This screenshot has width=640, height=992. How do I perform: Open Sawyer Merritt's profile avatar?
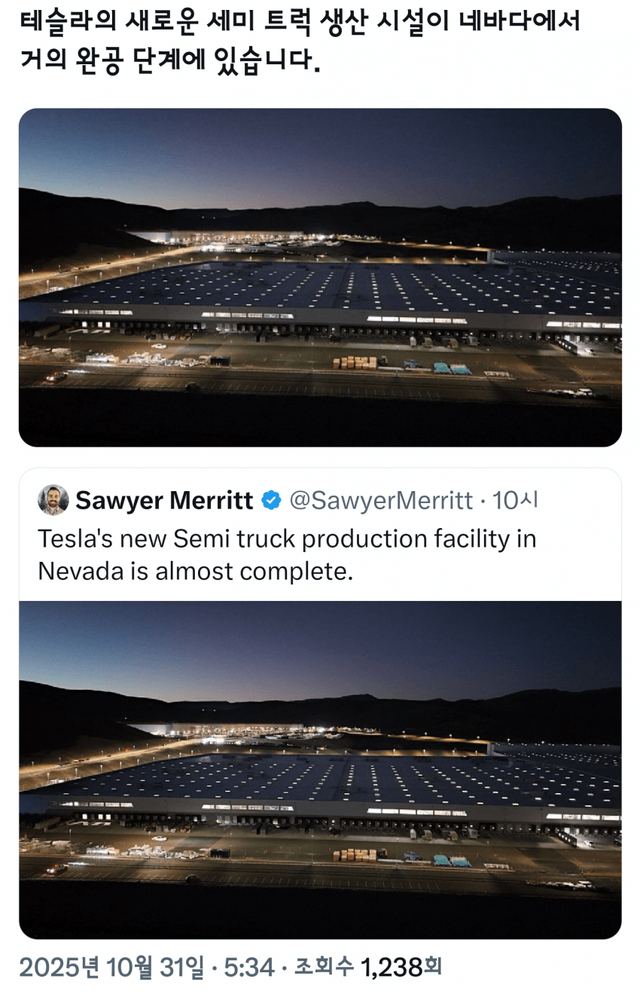53,500
